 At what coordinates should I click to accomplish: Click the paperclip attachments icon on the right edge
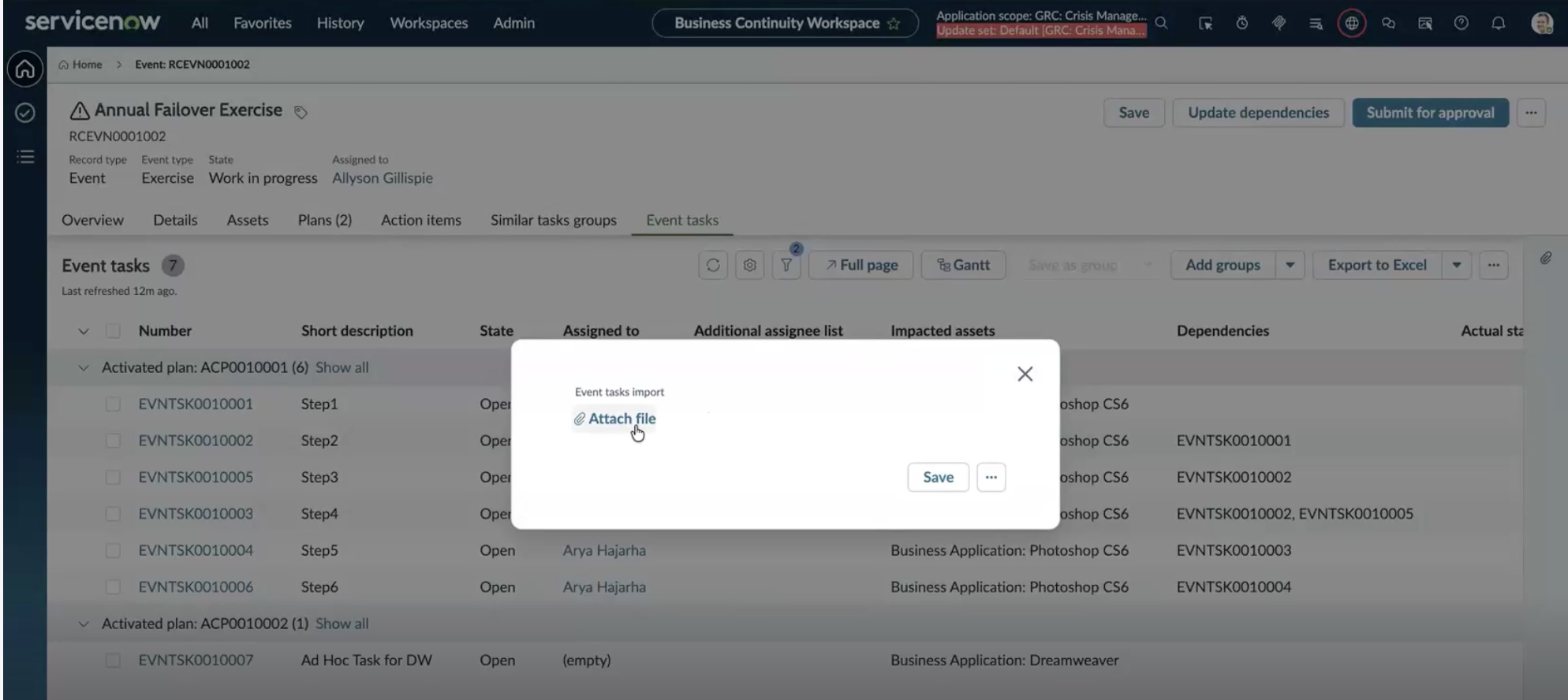click(x=1546, y=258)
